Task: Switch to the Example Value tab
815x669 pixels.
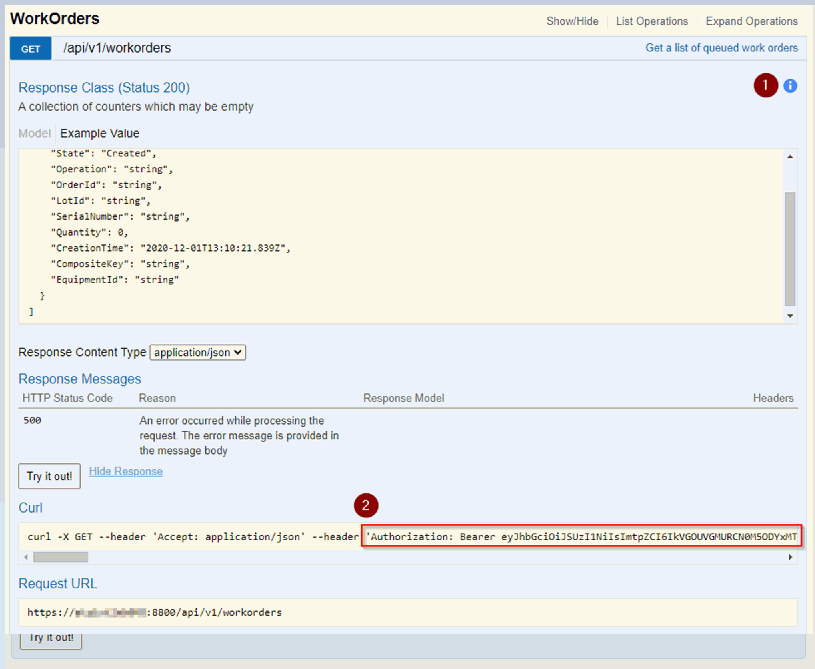Action: pyautogui.click(x=100, y=133)
